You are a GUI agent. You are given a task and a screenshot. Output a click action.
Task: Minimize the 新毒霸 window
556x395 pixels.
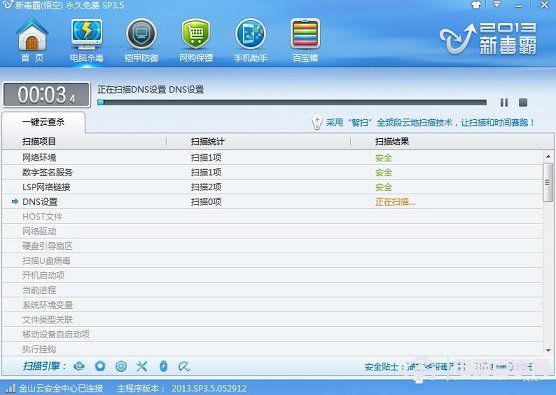518,6
